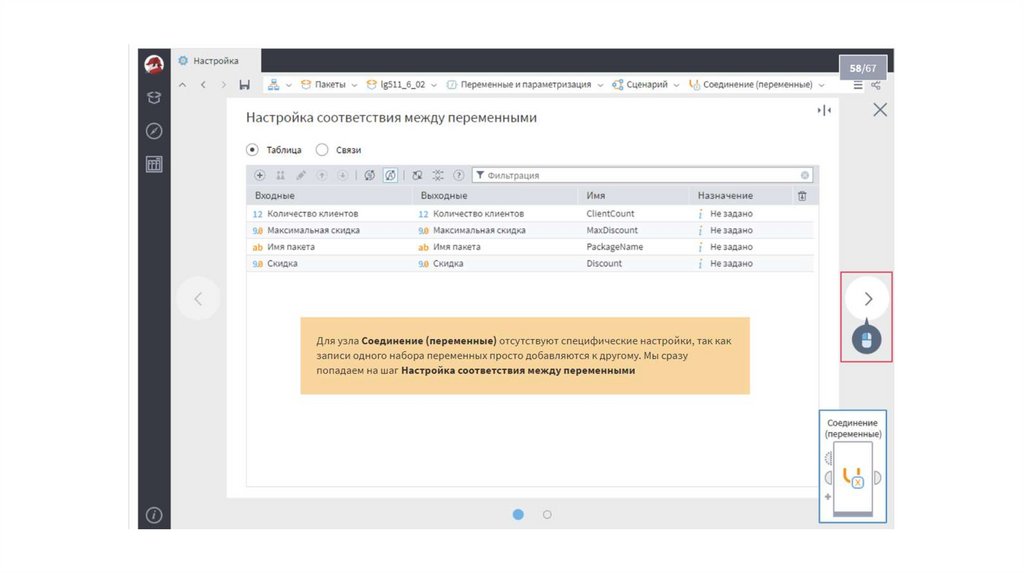The image size is (1024, 574).
Task: Toggle the Назначение value for ClientCount row
Action: coord(730,214)
